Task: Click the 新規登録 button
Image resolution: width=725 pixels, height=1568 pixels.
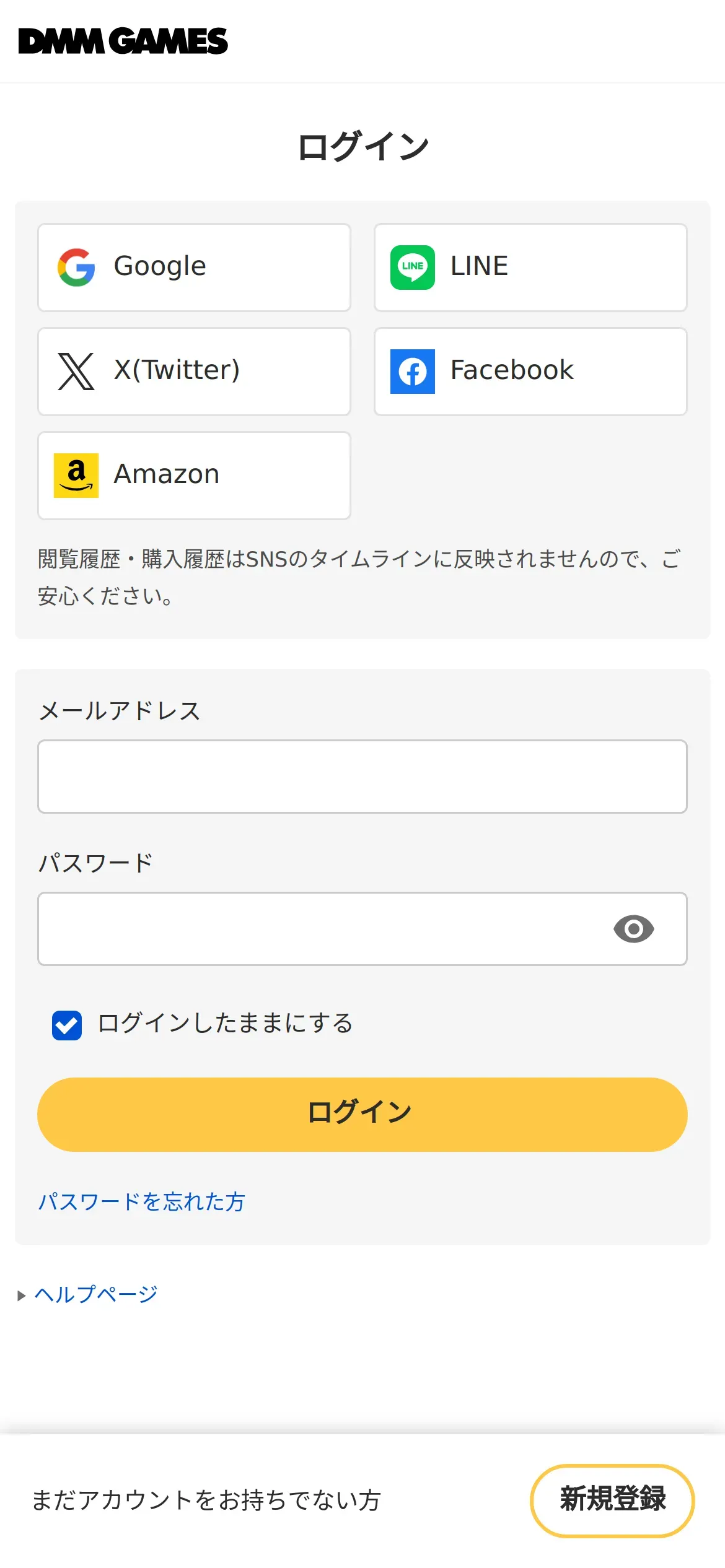Action: [612, 1500]
